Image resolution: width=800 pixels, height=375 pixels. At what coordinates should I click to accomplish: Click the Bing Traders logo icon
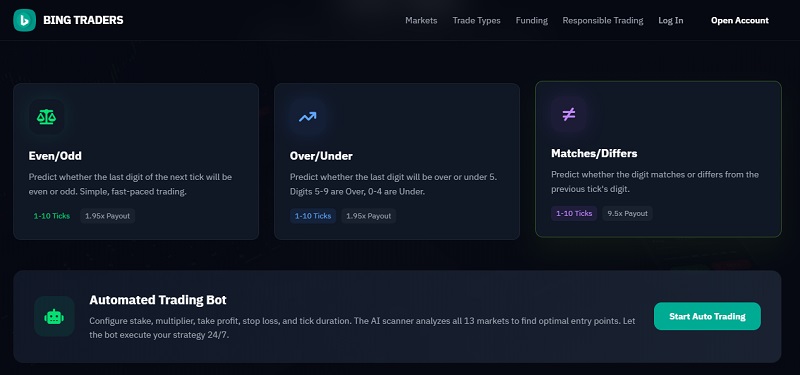point(24,20)
